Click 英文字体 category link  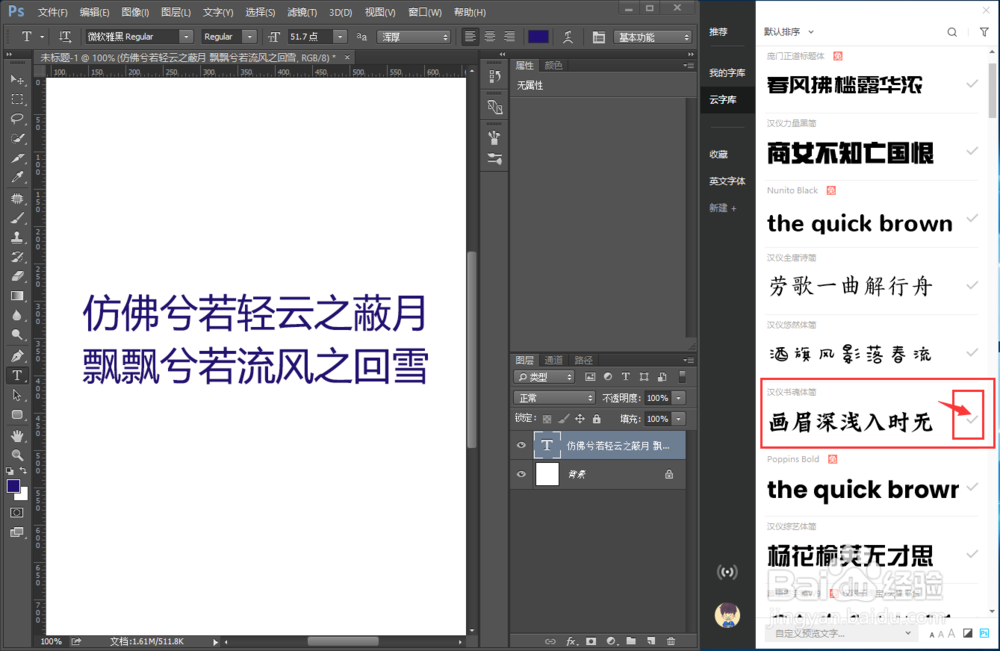[x=727, y=181]
